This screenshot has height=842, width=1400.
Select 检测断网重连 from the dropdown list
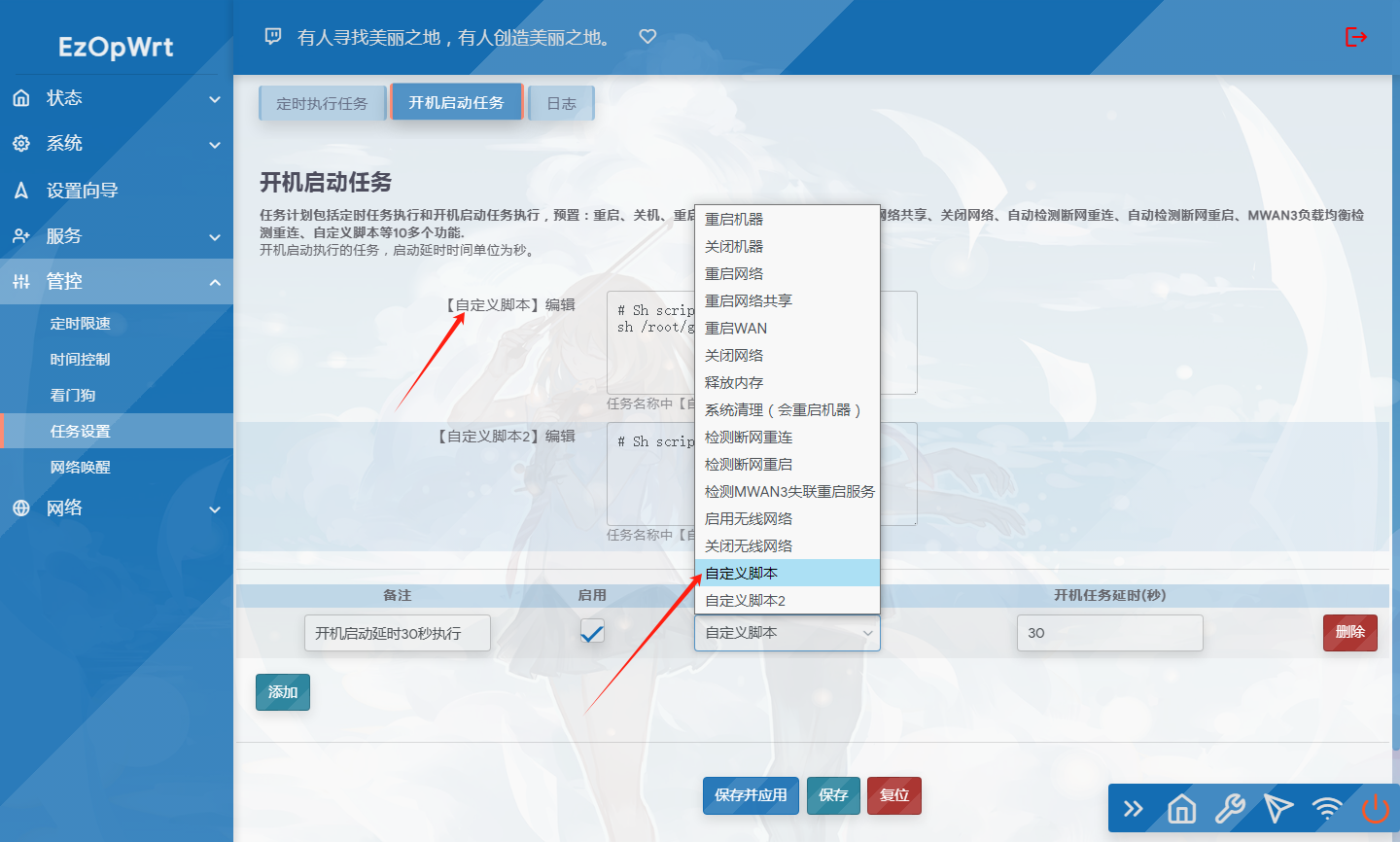[787, 438]
